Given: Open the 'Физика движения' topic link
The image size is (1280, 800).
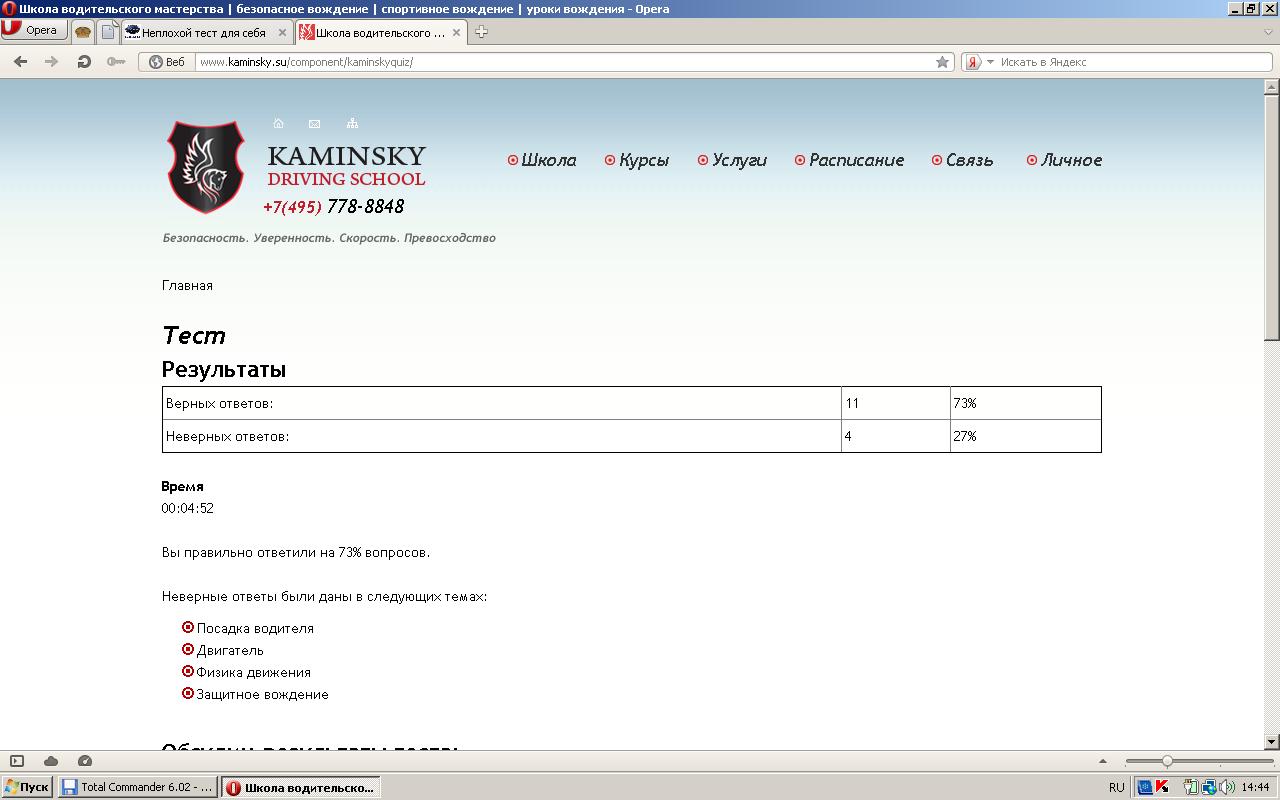Looking at the screenshot, I should pyautogui.click(x=253, y=673).
